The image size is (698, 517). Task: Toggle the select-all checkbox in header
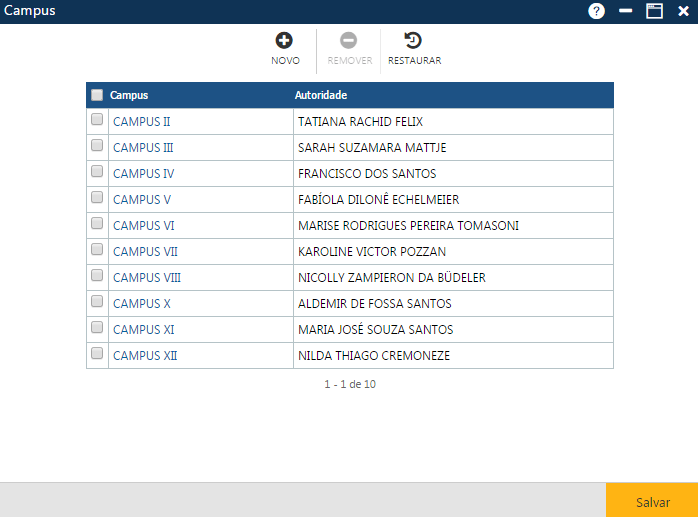[97, 95]
